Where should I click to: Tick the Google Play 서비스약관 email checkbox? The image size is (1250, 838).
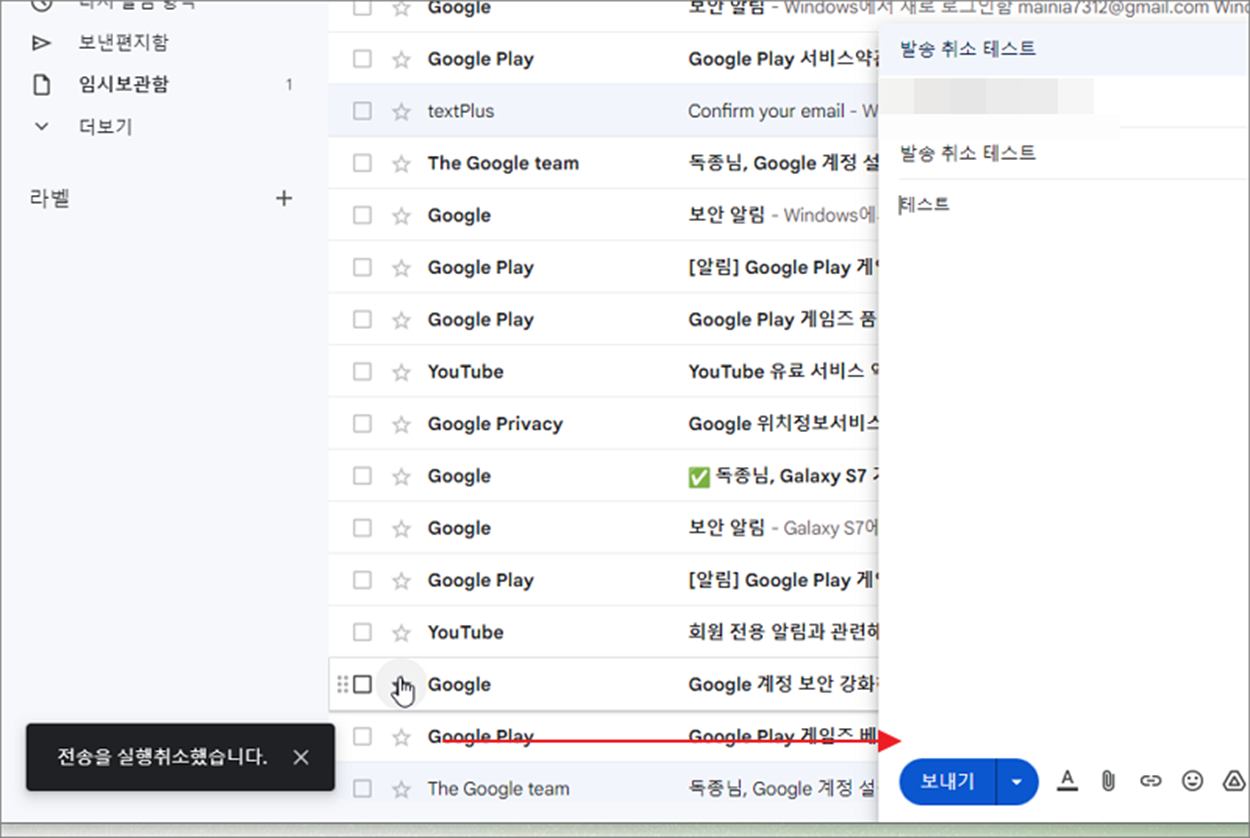[362, 59]
